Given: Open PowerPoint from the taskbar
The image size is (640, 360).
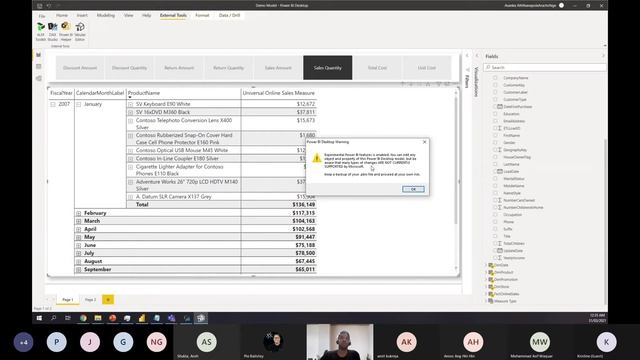Looking at the screenshot, I should coord(113,318).
